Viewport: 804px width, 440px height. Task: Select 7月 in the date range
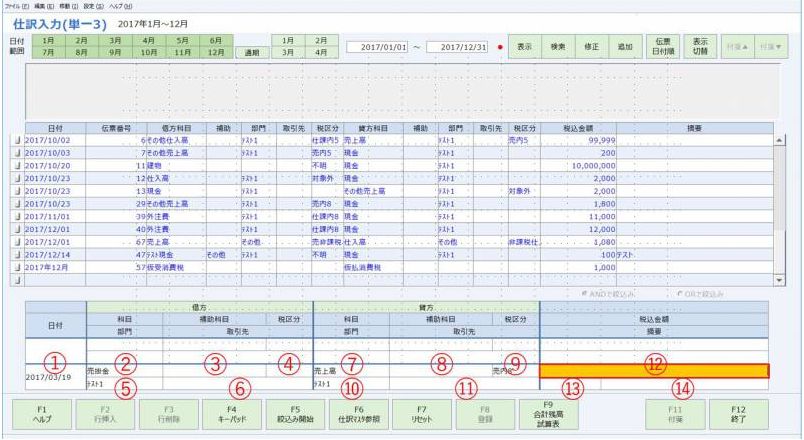pos(48,52)
